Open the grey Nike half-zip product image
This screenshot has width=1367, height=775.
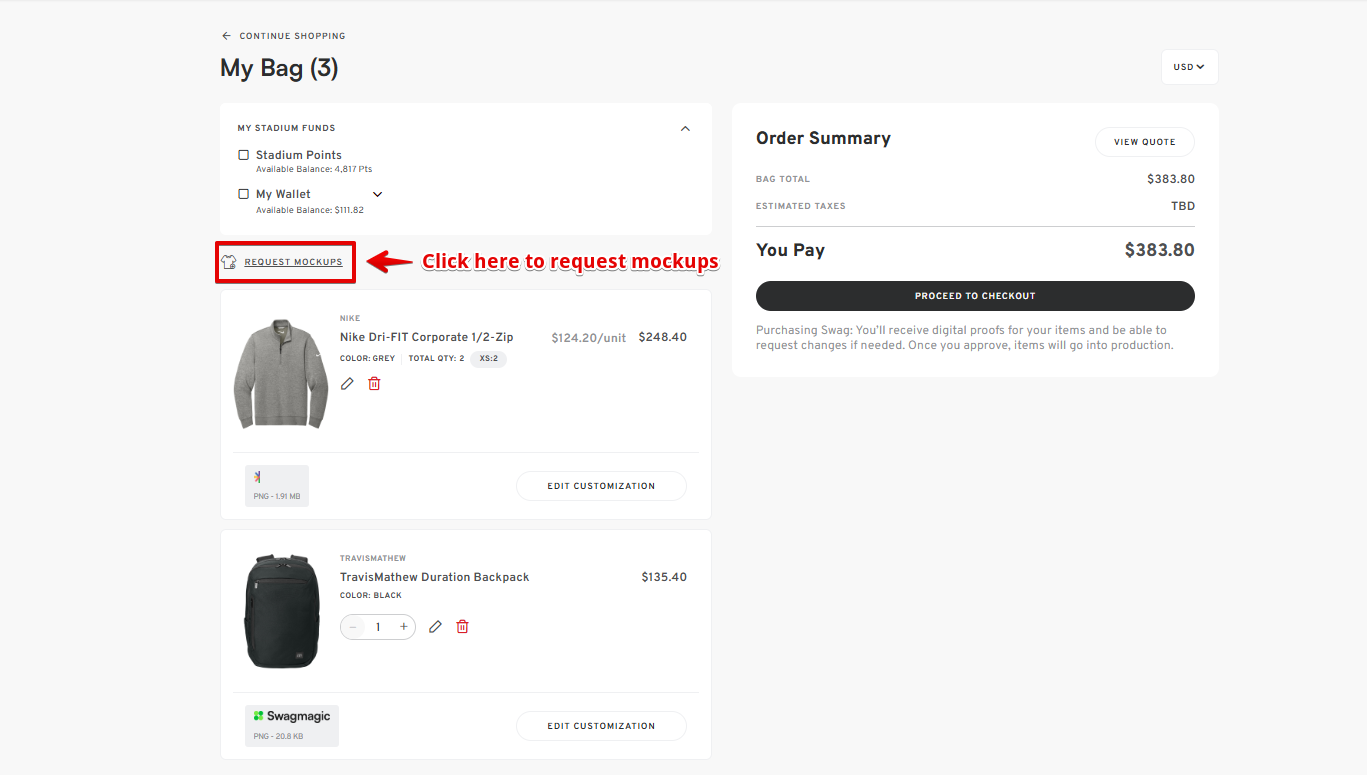click(x=280, y=374)
